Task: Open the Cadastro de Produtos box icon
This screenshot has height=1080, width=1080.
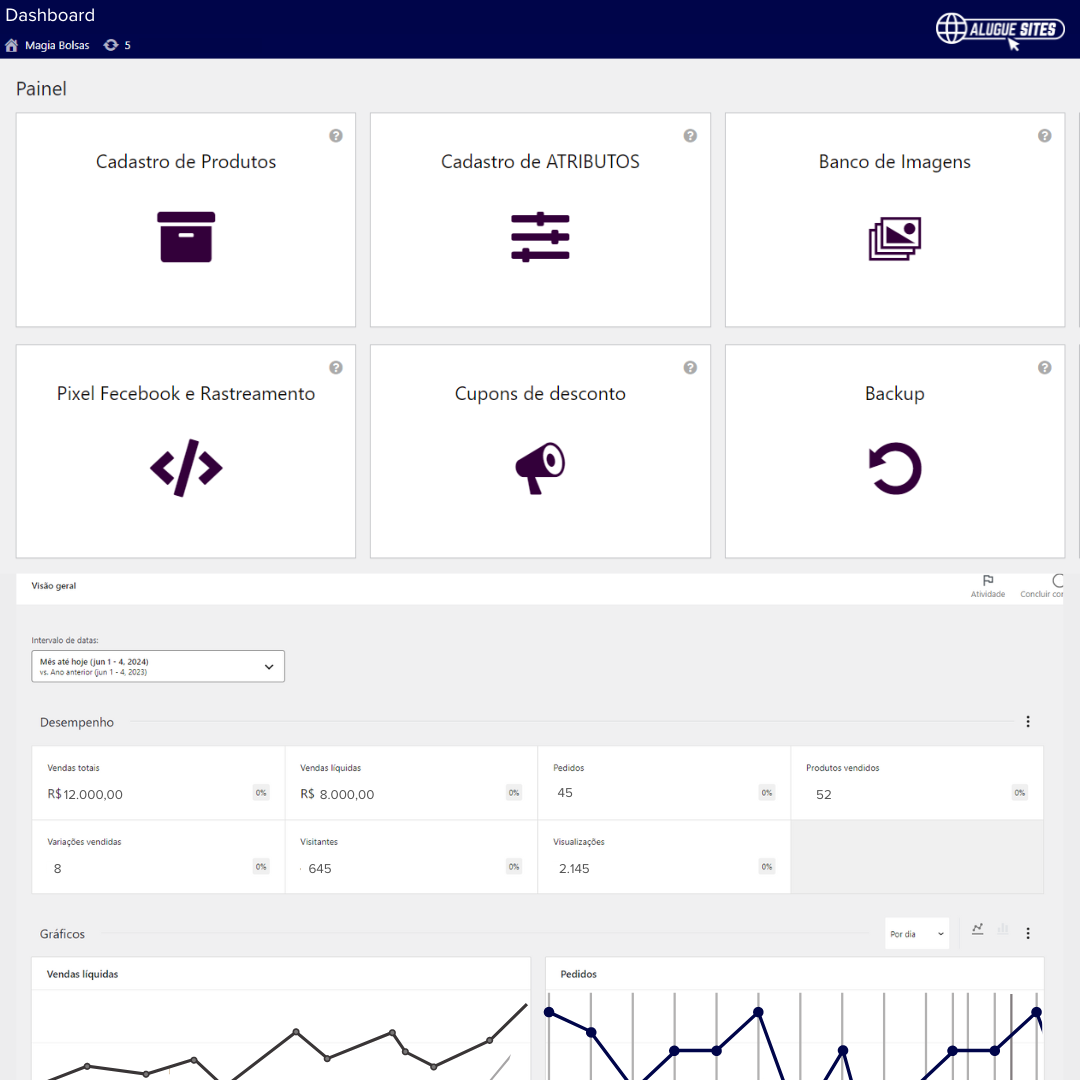Action: pyautogui.click(x=186, y=237)
